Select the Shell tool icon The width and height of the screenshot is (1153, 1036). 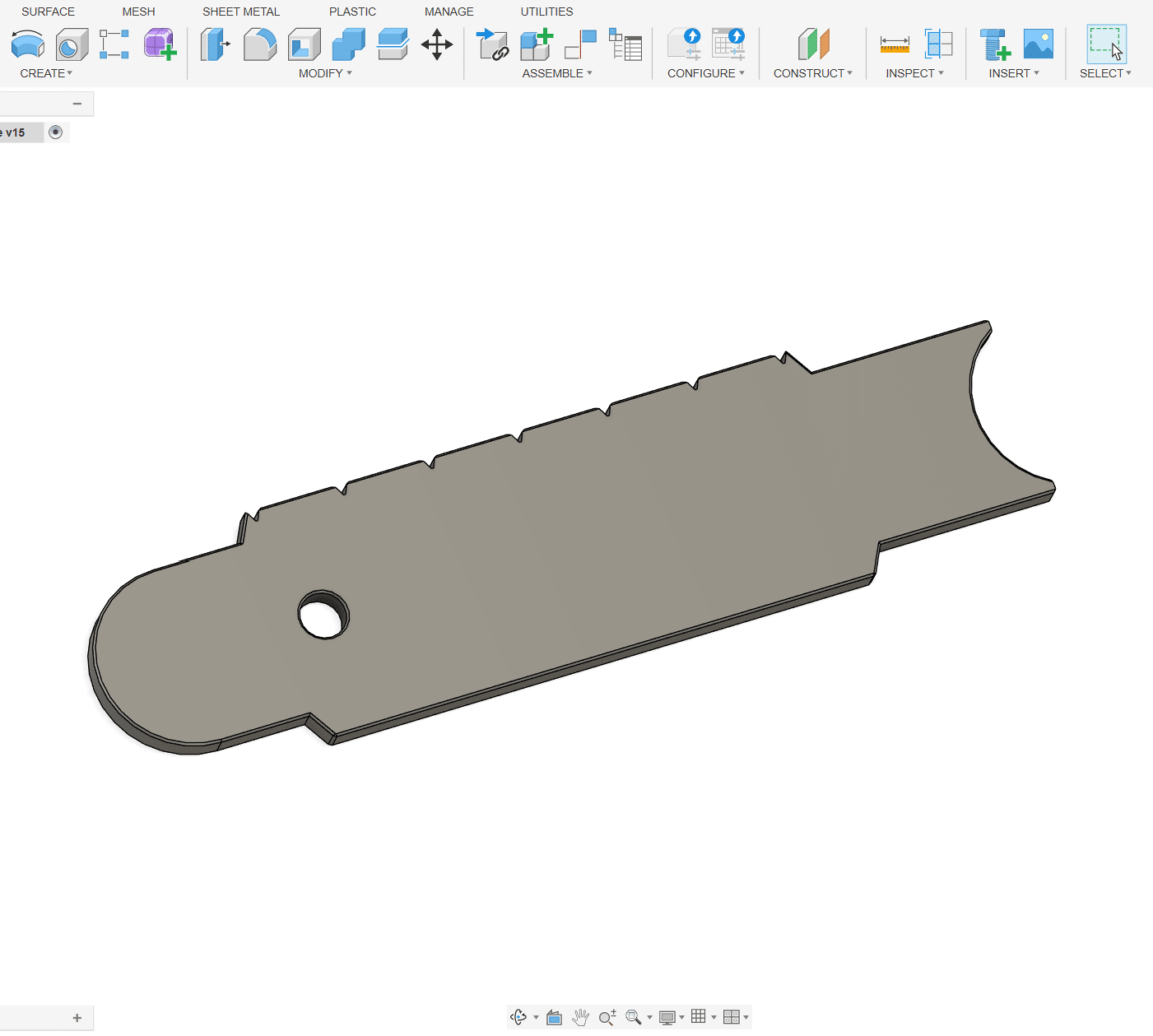[x=305, y=44]
